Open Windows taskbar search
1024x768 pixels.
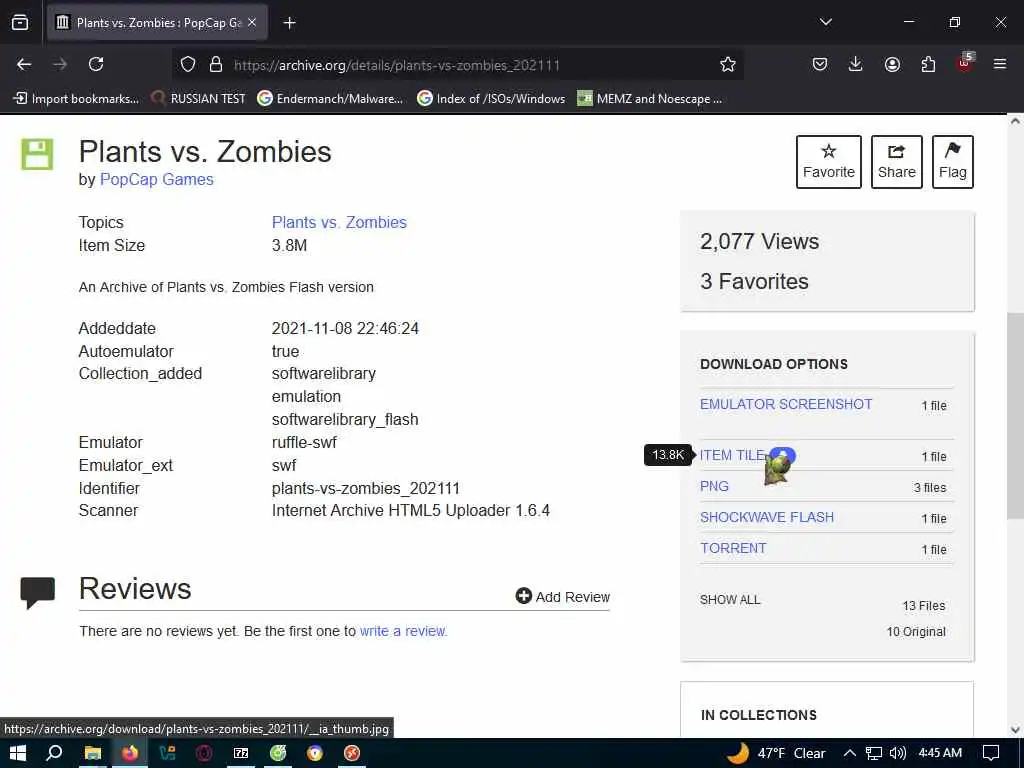55,753
